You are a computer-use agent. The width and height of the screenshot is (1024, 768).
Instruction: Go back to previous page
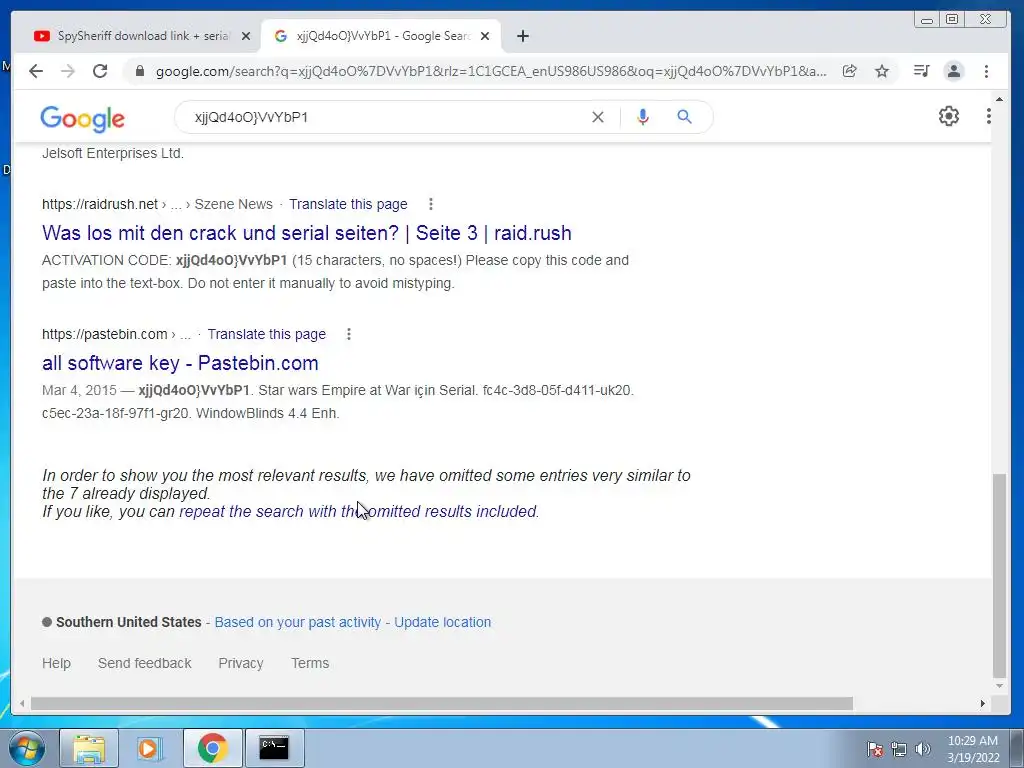[x=36, y=71]
